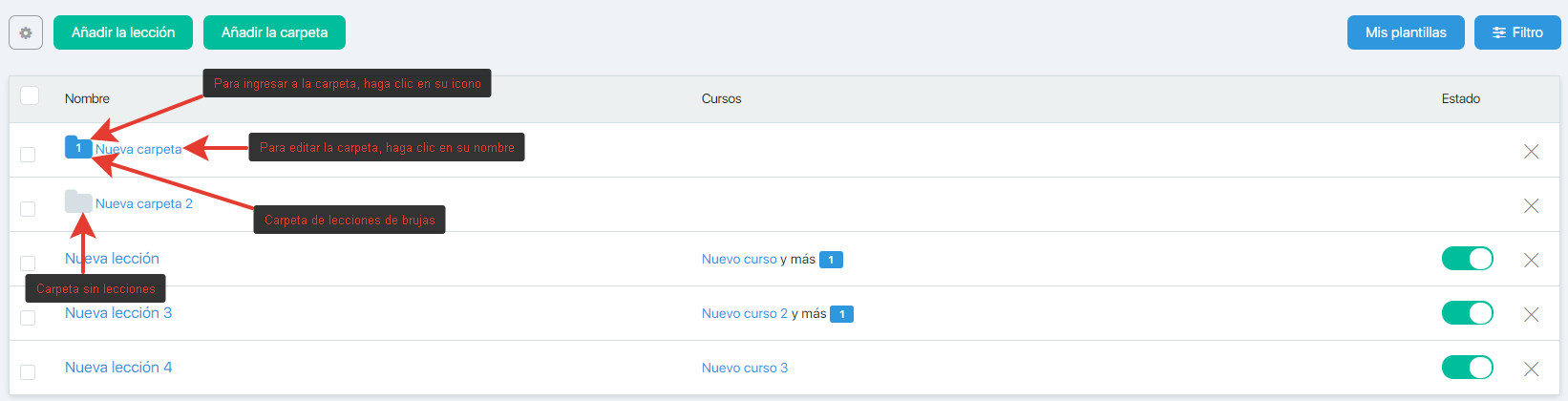Expand the extra courses badge next to Nuevo curso
The width and height of the screenshot is (1568, 401).
831,260
